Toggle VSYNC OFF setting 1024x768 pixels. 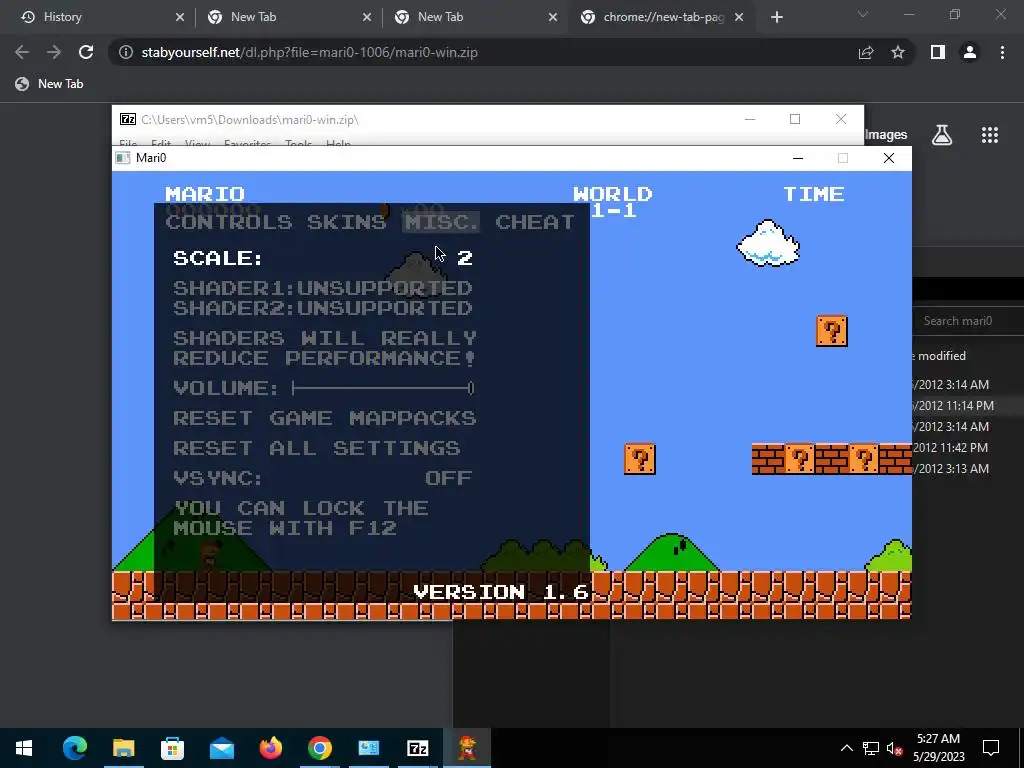point(323,478)
